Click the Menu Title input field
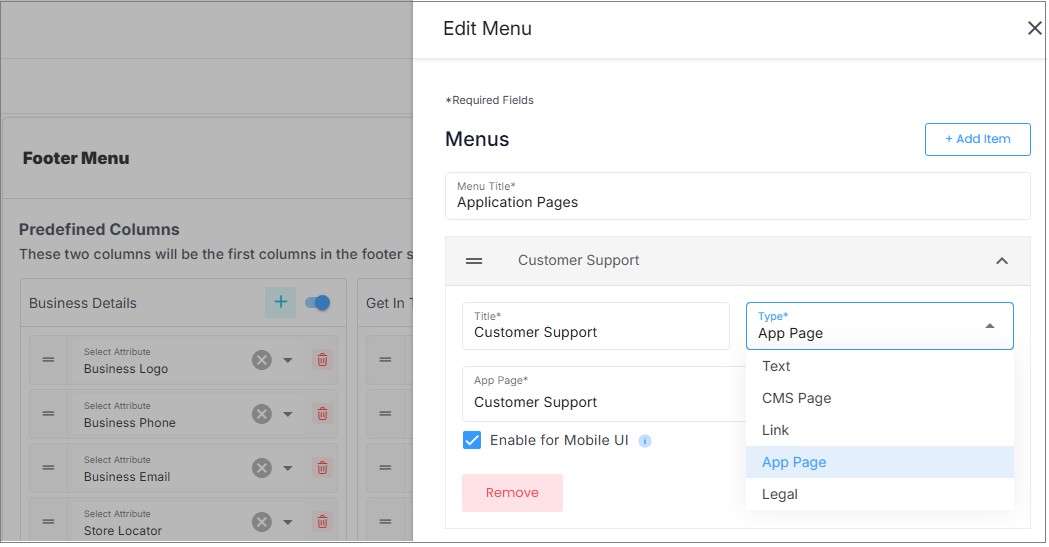This screenshot has width=1049, height=547. [x=737, y=197]
